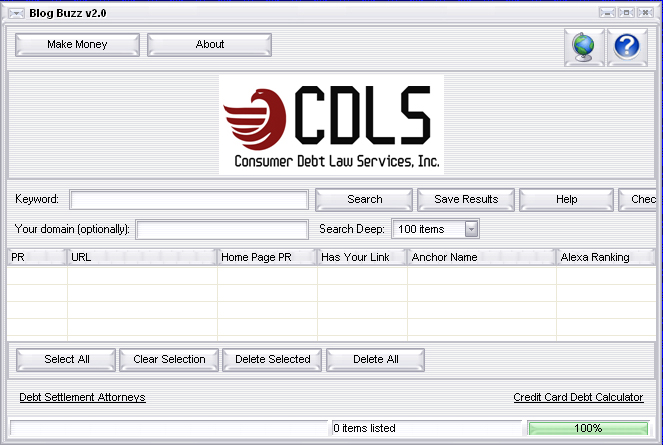The width and height of the screenshot is (663, 445).
Task: Close the Blog Buzz window
Action: (x=645, y=13)
